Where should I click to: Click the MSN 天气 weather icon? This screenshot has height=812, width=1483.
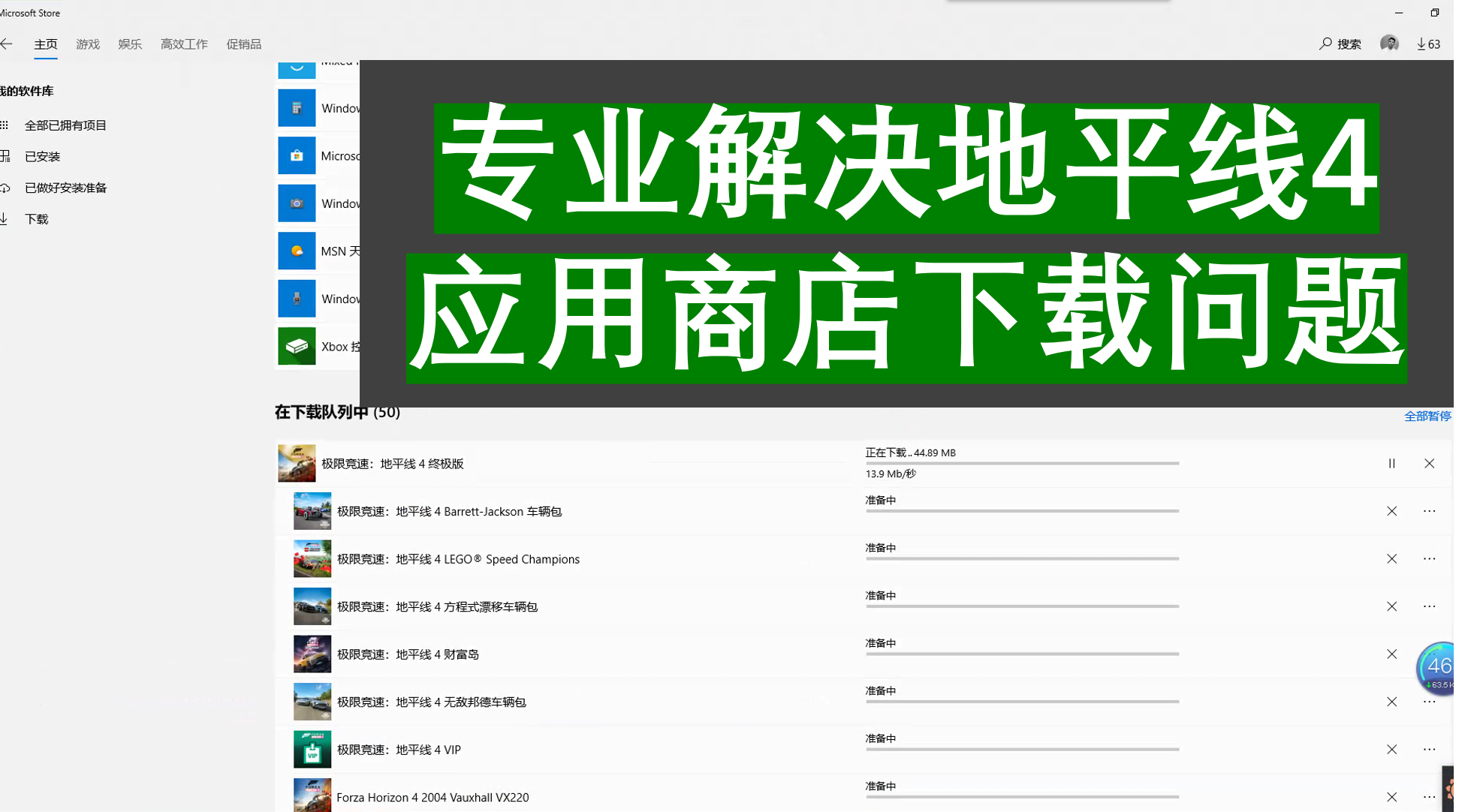point(297,251)
